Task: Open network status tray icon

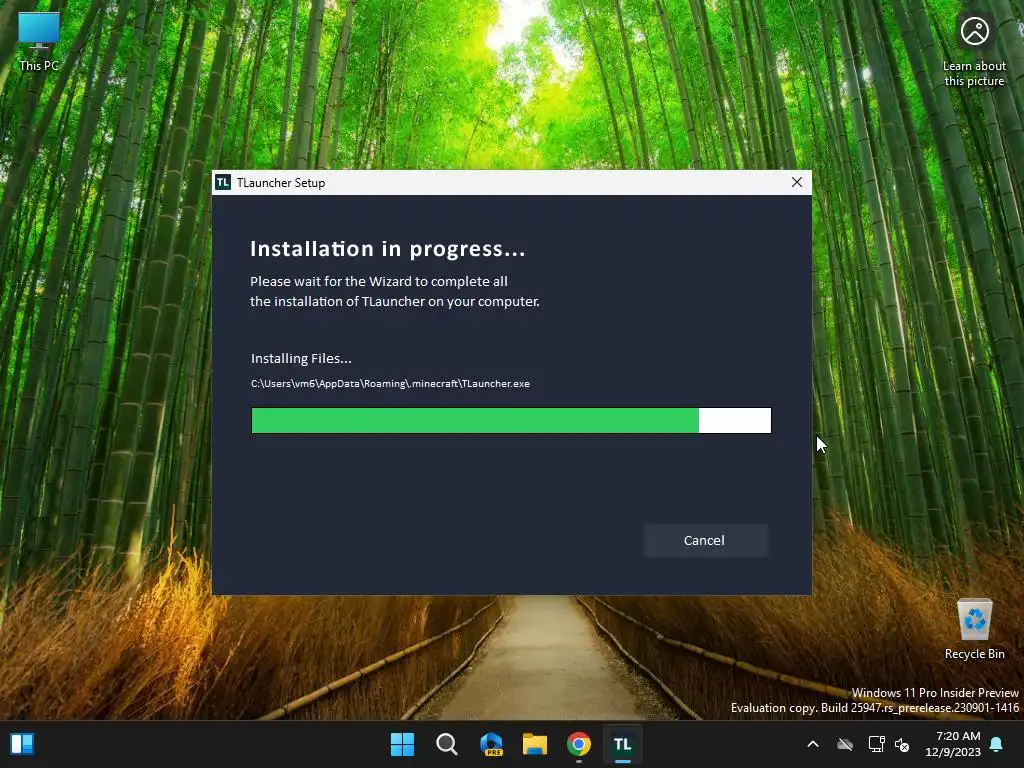Action: (x=876, y=744)
